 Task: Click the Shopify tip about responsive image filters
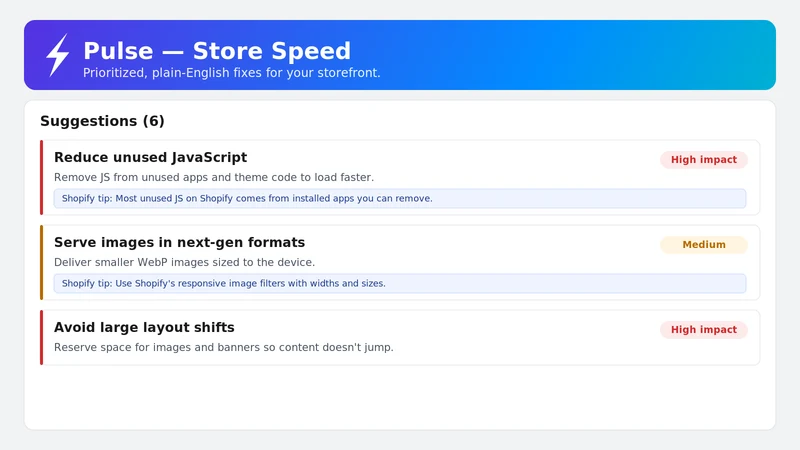click(x=400, y=284)
